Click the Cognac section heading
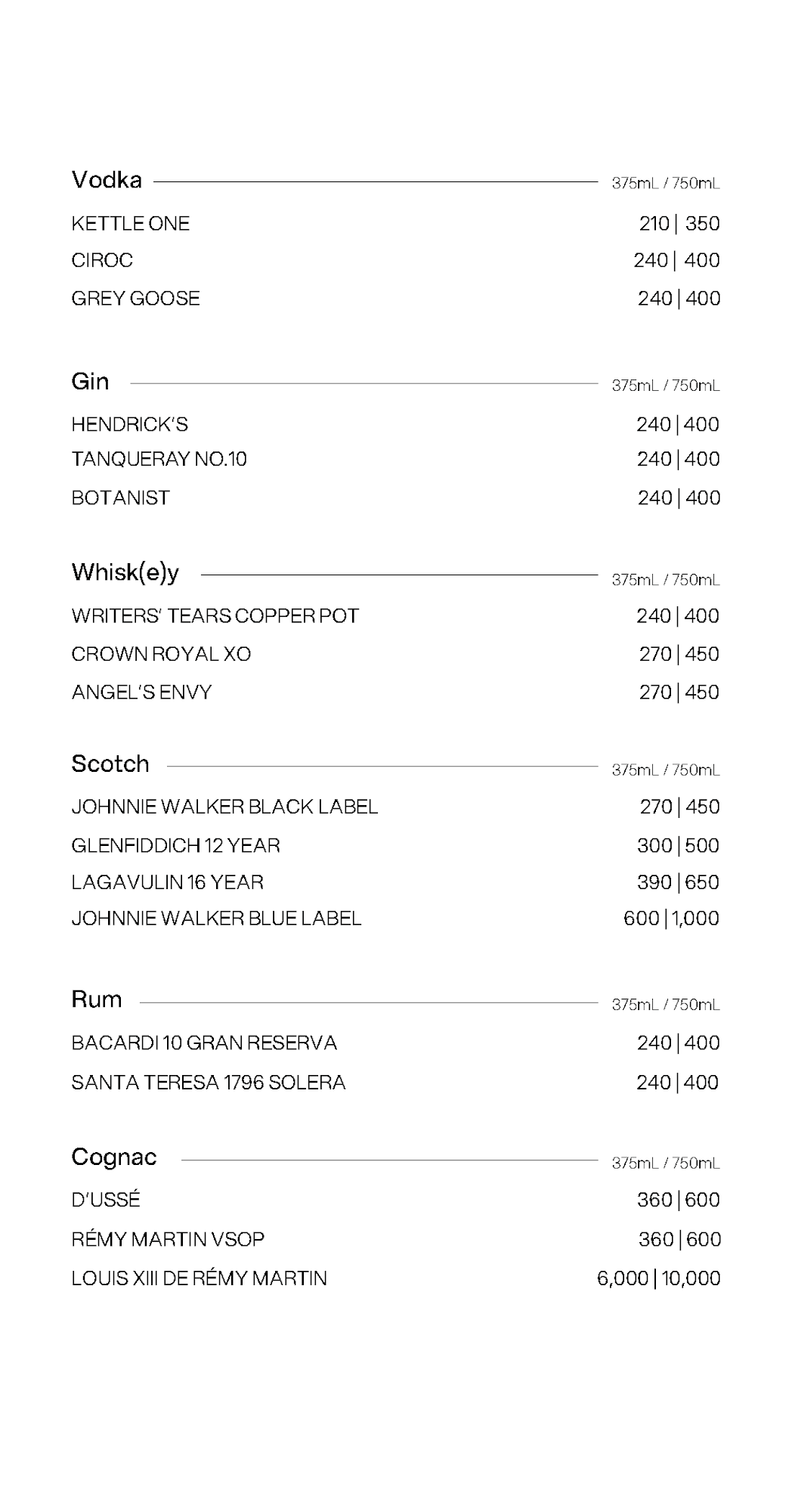This screenshot has width=792, height=1512. 114,1157
